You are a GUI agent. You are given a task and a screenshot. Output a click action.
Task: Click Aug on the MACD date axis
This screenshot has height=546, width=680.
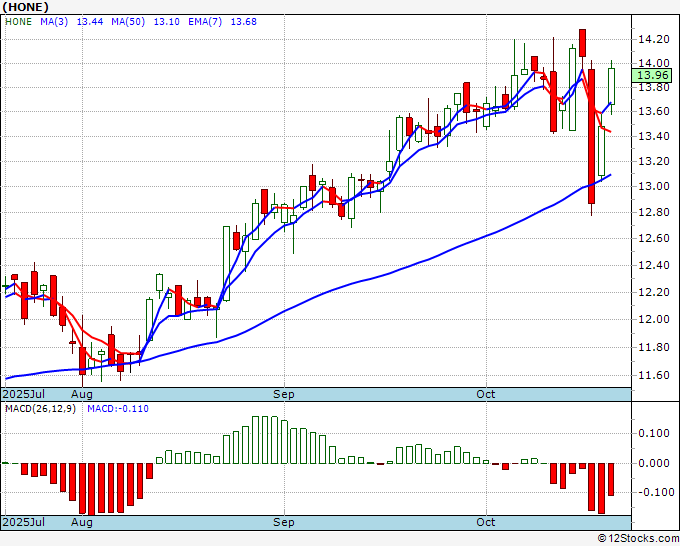(x=82, y=522)
